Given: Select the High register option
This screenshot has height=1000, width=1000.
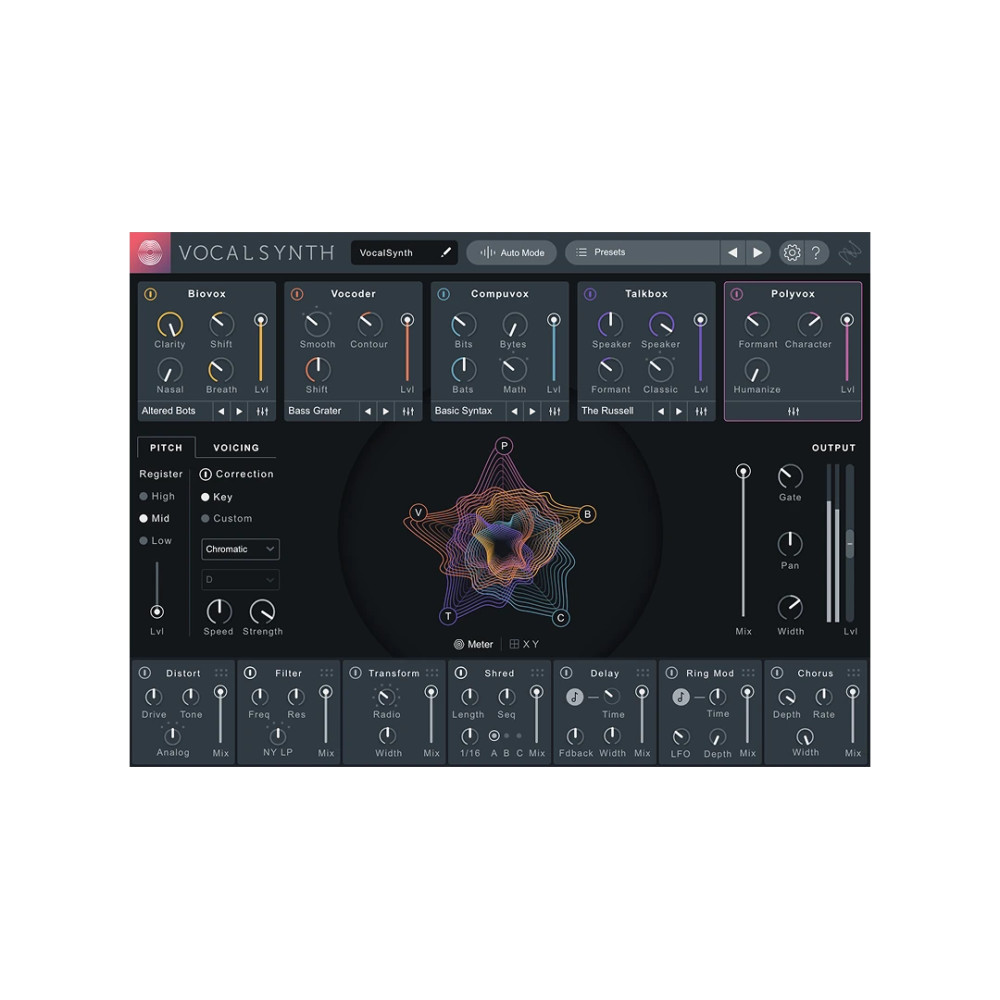Looking at the screenshot, I should pyautogui.click(x=157, y=496).
